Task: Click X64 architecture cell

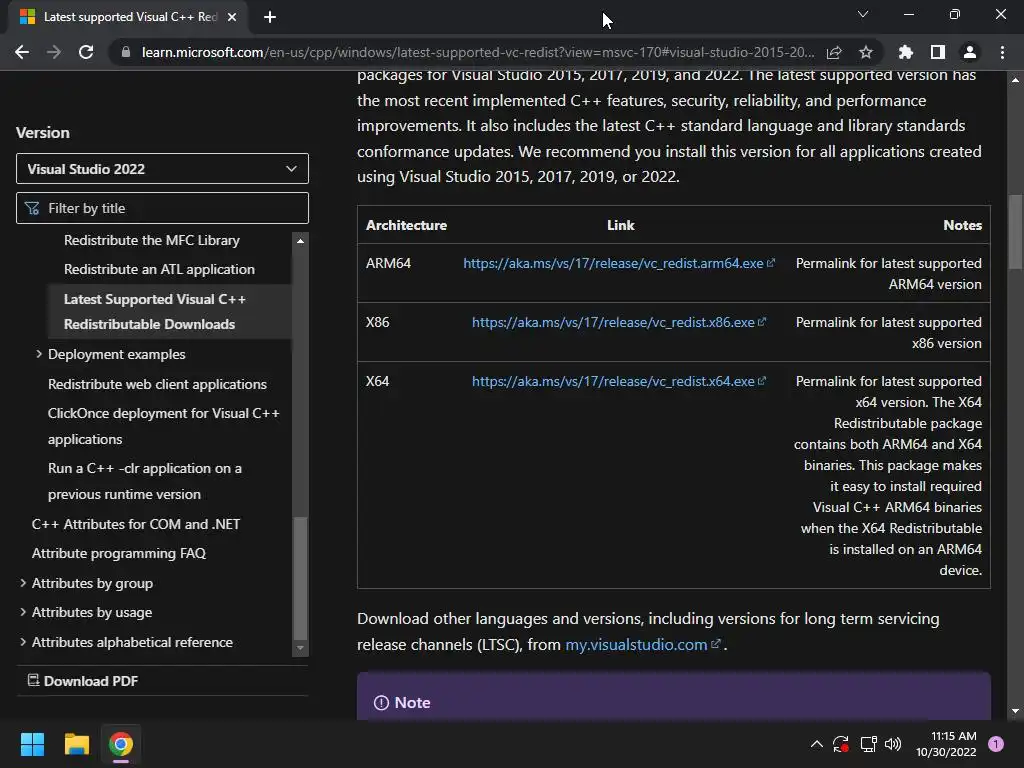Action: click(x=377, y=381)
